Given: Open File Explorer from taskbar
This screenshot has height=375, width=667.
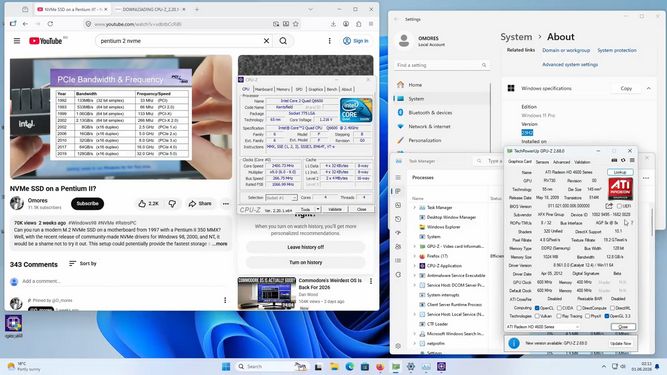Looking at the screenshot, I should [334, 366].
